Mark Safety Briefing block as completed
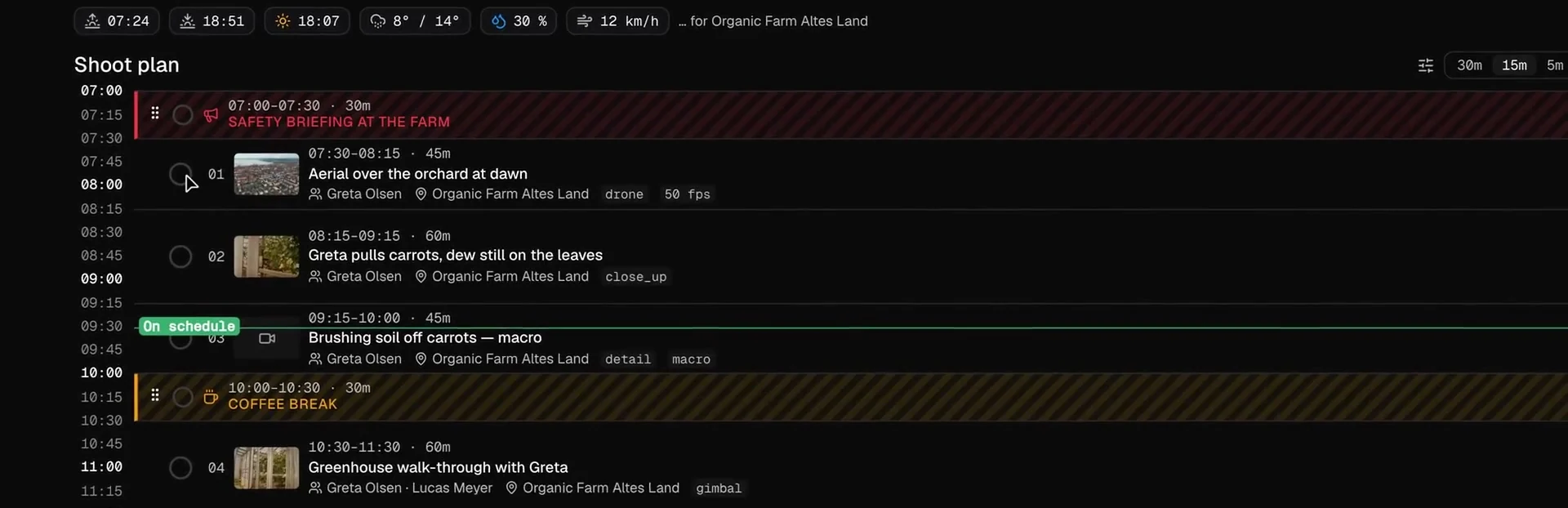Image resolution: width=1568 pixels, height=508 pixels. (x=183, y=114)
